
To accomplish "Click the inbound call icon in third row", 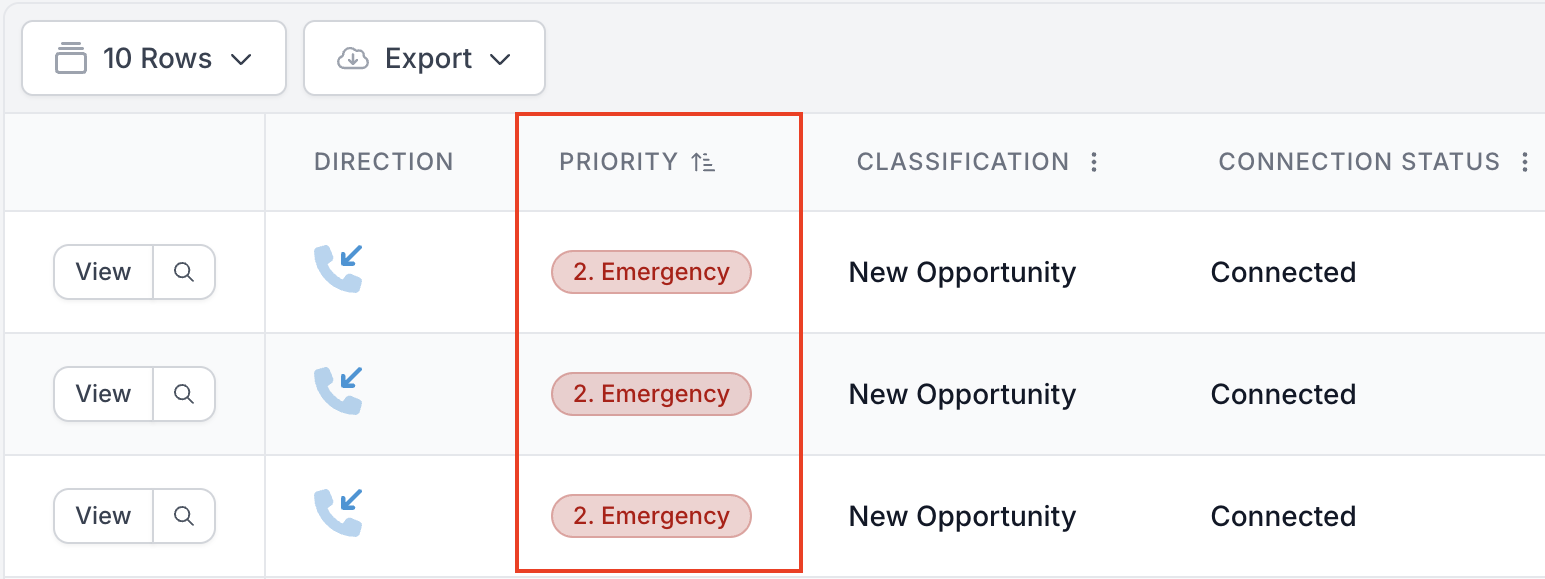I will coord(338,513).
